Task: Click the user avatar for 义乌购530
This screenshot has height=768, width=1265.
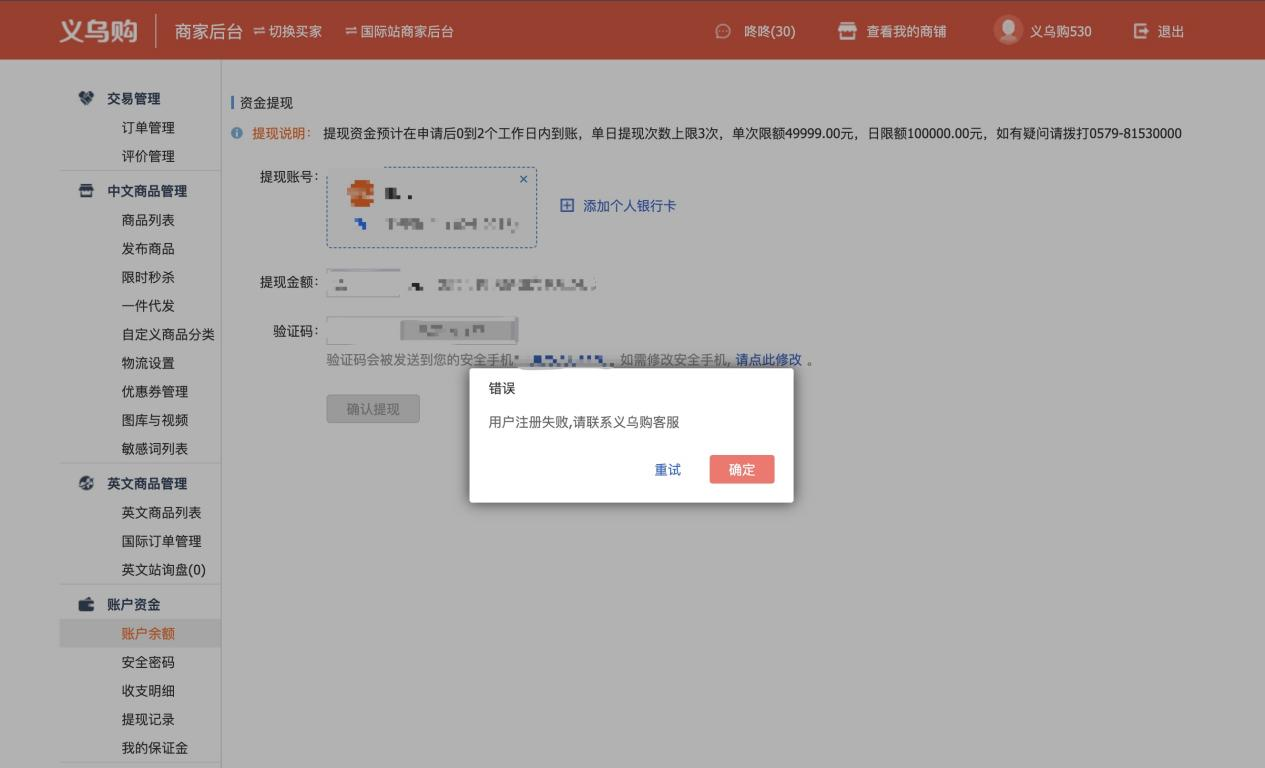Action: click(x=1008, y=30)
